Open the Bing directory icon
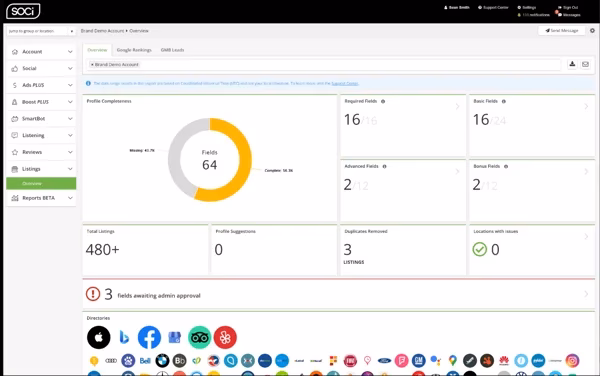Screen dimensions: 600x376 124,337
